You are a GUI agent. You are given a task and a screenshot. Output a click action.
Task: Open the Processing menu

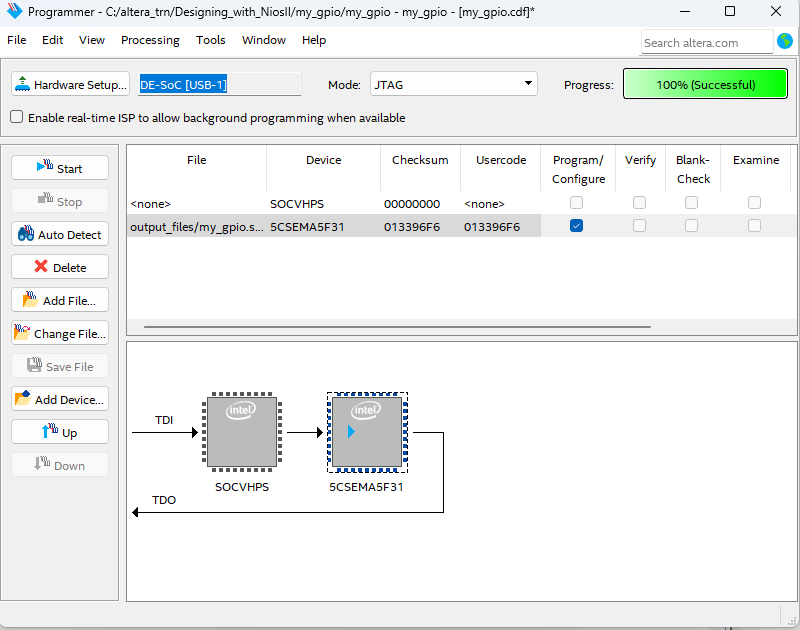pos(150,40)
